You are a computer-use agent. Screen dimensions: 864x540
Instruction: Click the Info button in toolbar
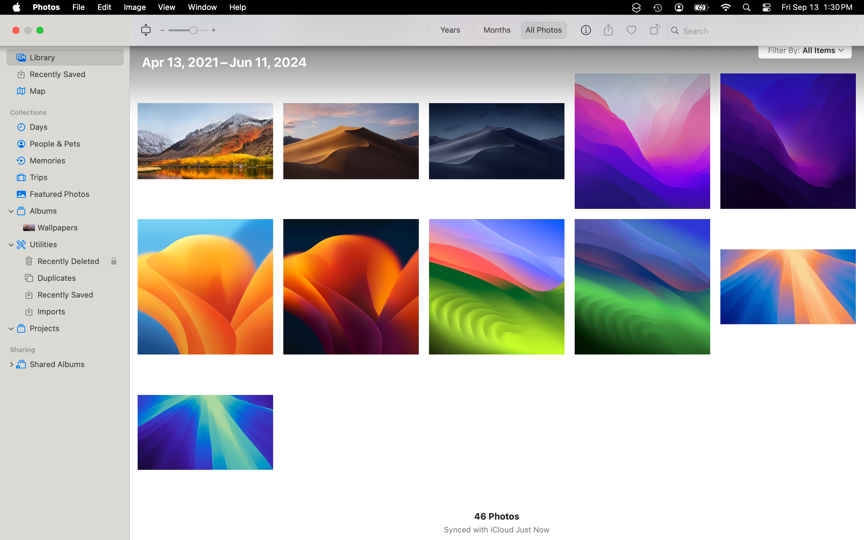pos(586,30)
